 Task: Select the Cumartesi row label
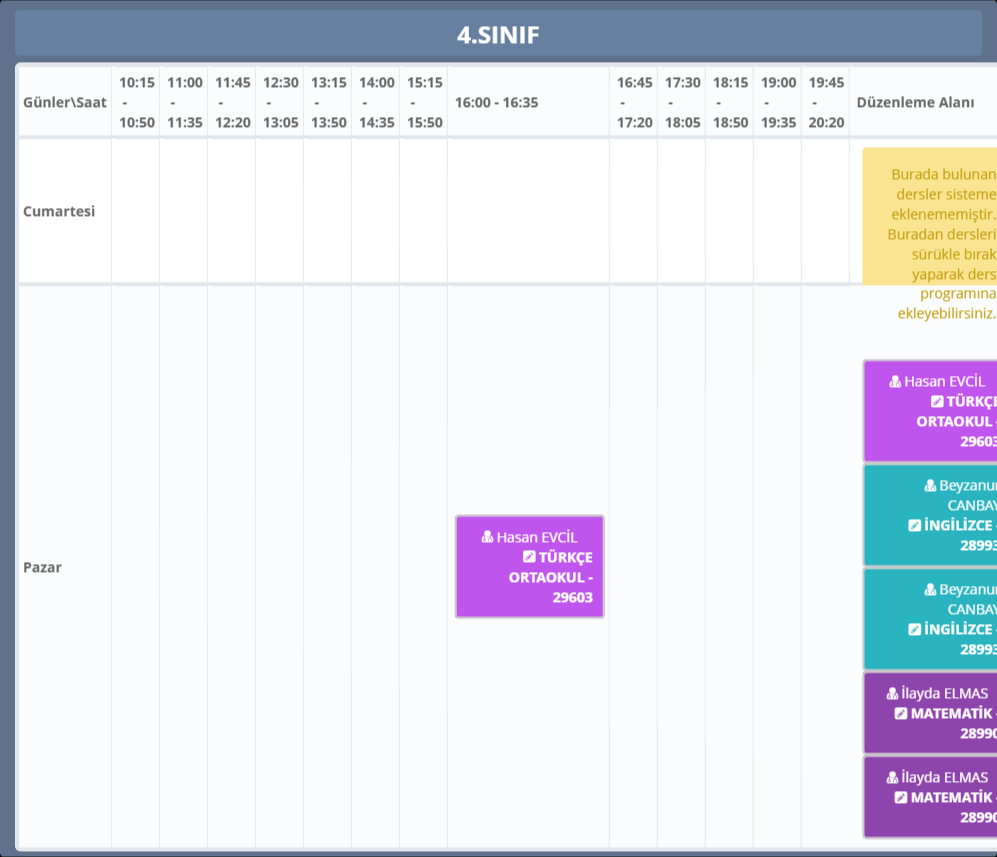click(60, 212)
